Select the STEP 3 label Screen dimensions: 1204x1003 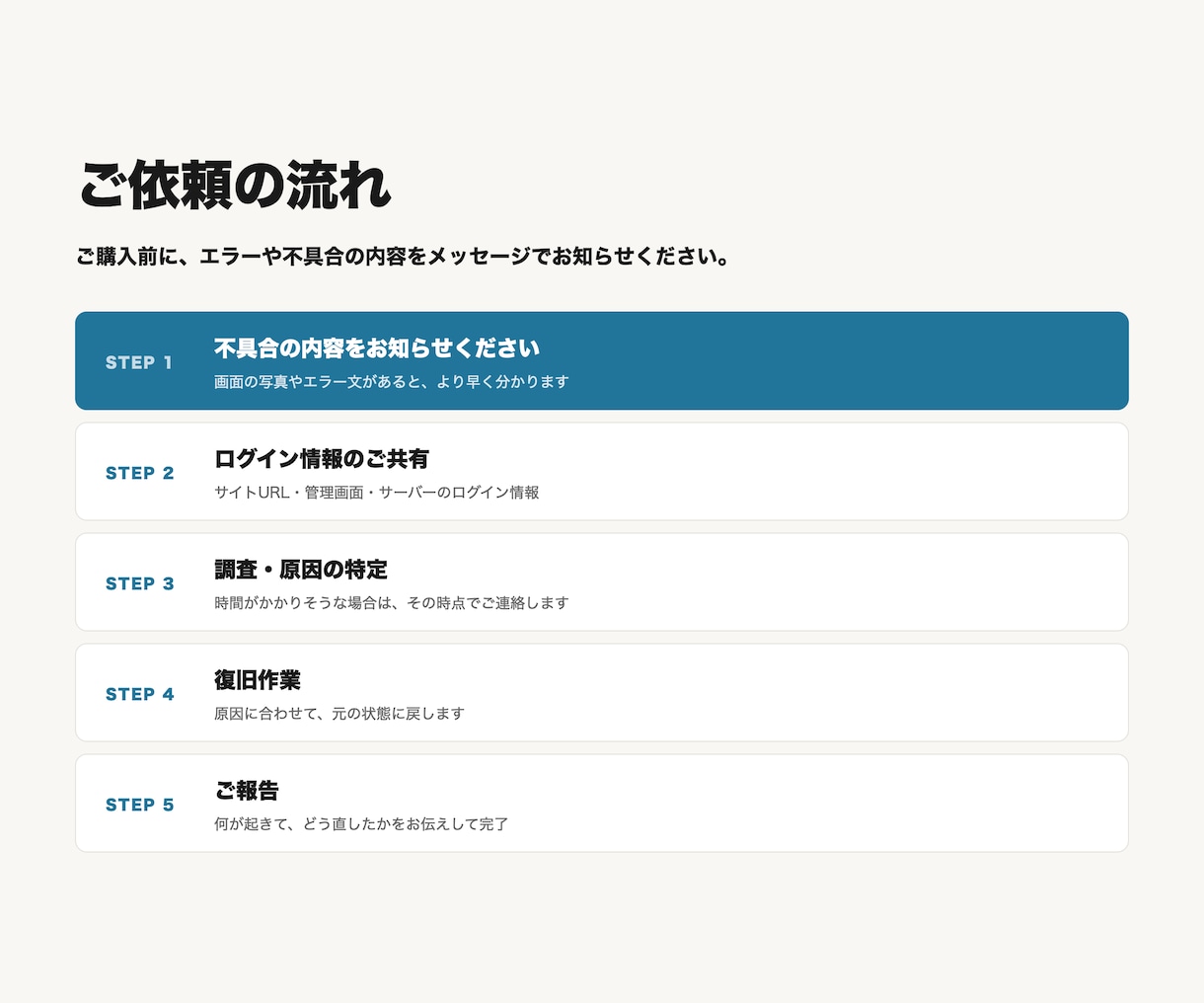click(139, 583)
